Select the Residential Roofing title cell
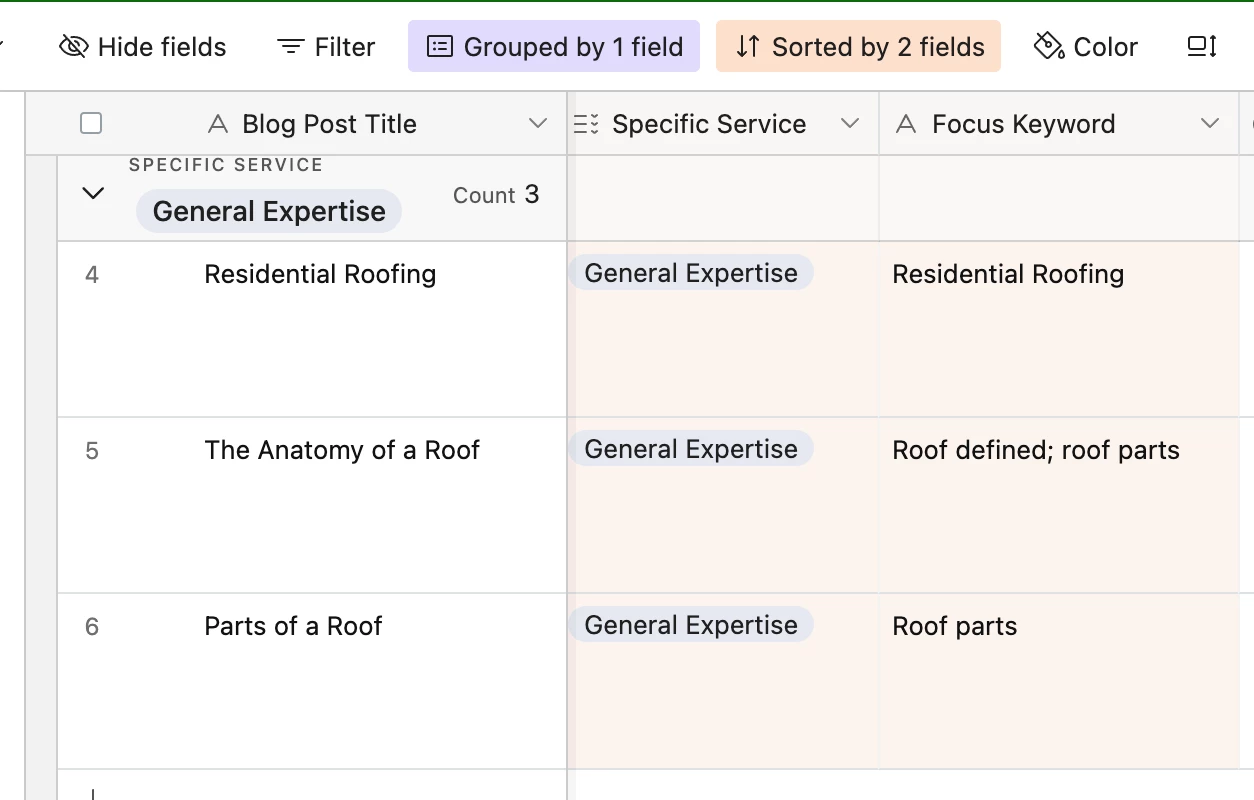Image resolution: width=1254 pixels, height=800 pixels. click(320, 275)
